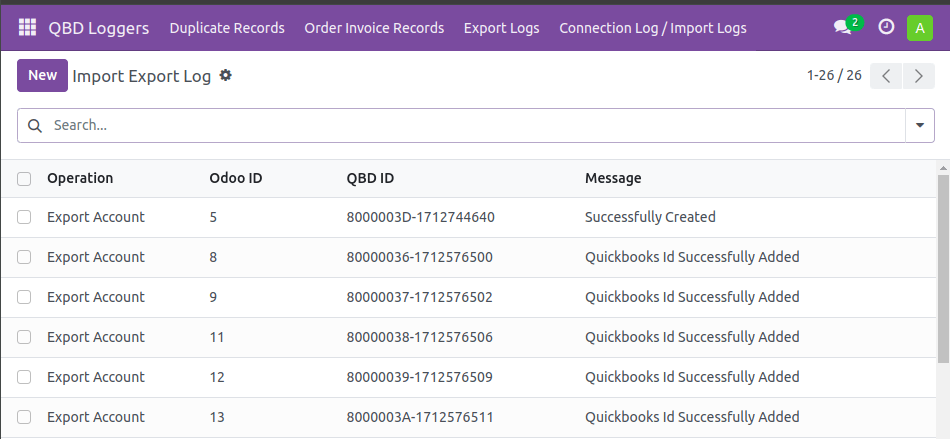Open the Export Logs menu
The image size is (950, 439).
(x=502, y=28)
